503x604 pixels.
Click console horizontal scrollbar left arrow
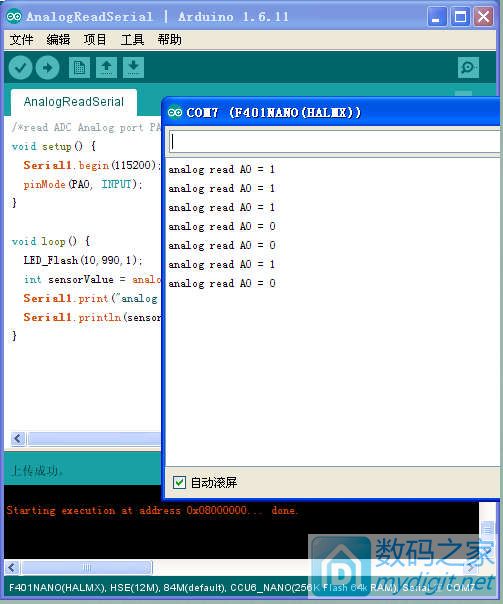pyautogui.click(x=12, y=567)
